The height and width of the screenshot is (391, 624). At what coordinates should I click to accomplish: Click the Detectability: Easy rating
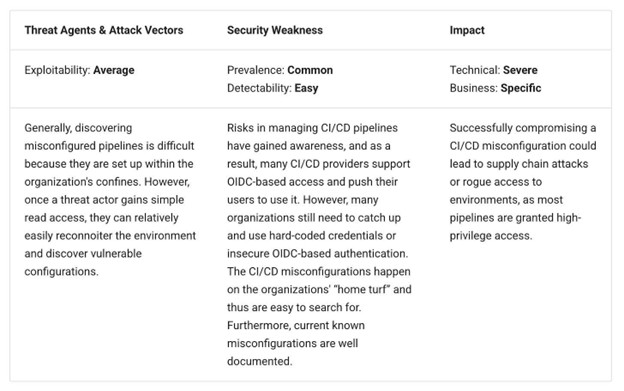pyautogui.click(x=273, y=88)
